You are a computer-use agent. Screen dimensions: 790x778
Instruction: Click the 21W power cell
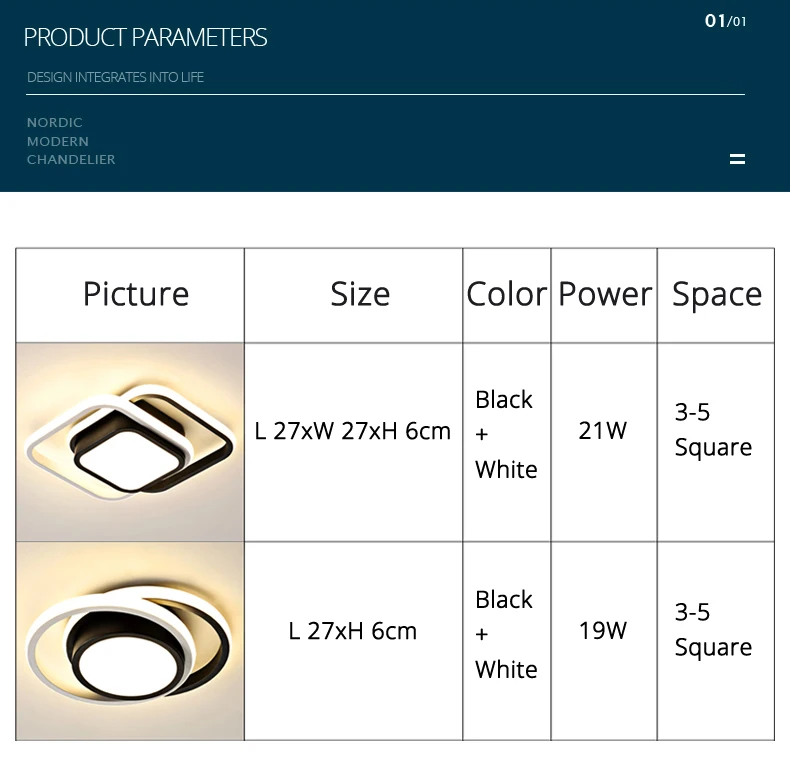603,431
